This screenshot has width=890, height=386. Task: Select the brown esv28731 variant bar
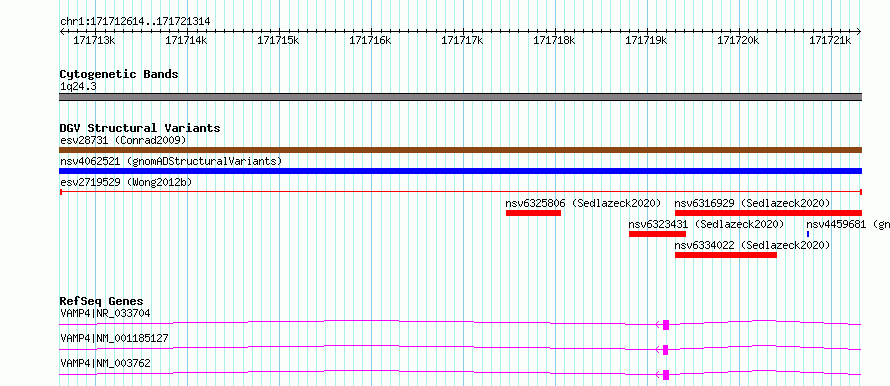(460, 150)
